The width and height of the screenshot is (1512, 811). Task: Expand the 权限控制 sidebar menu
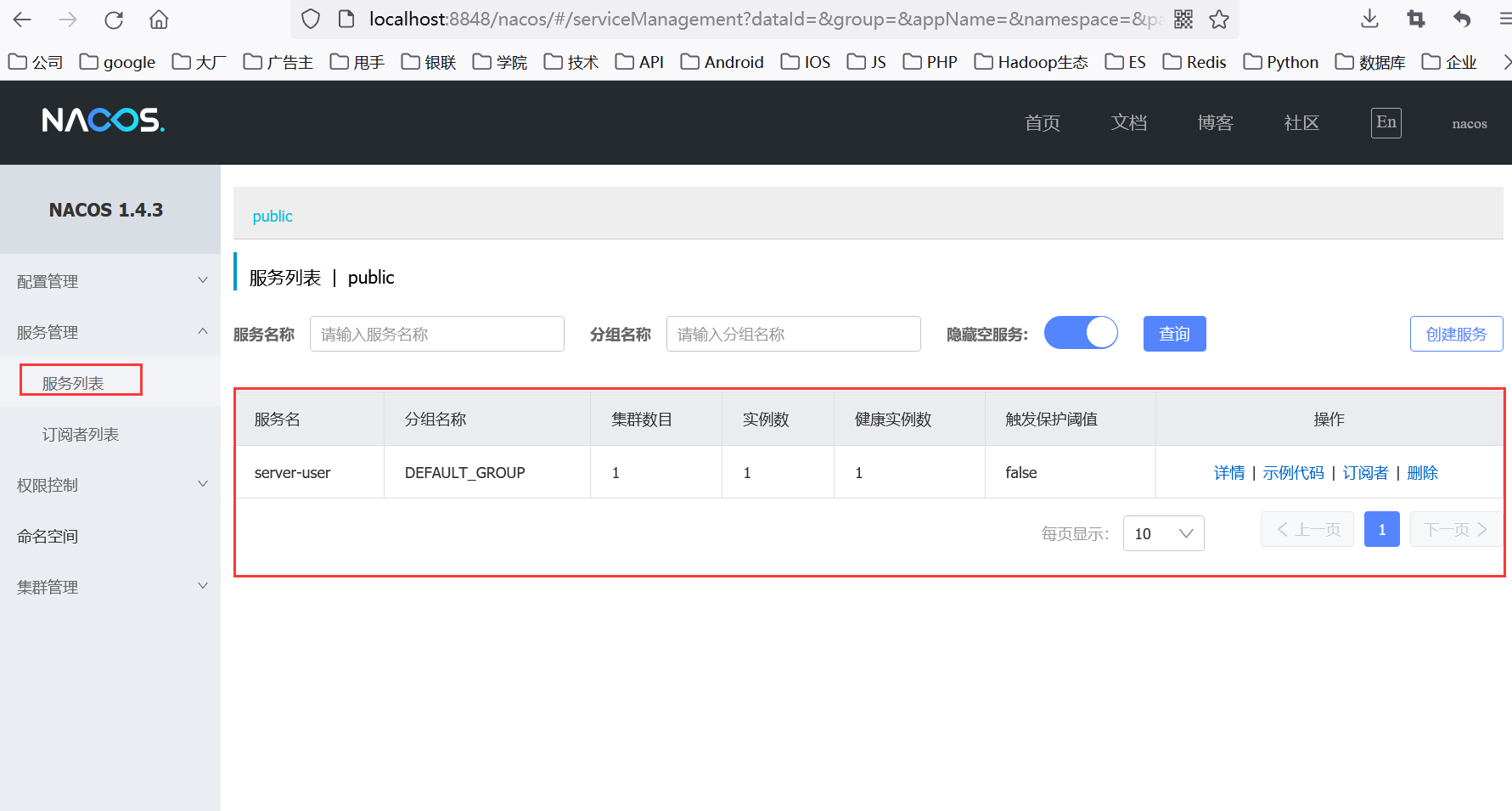(x=110, y=485)
